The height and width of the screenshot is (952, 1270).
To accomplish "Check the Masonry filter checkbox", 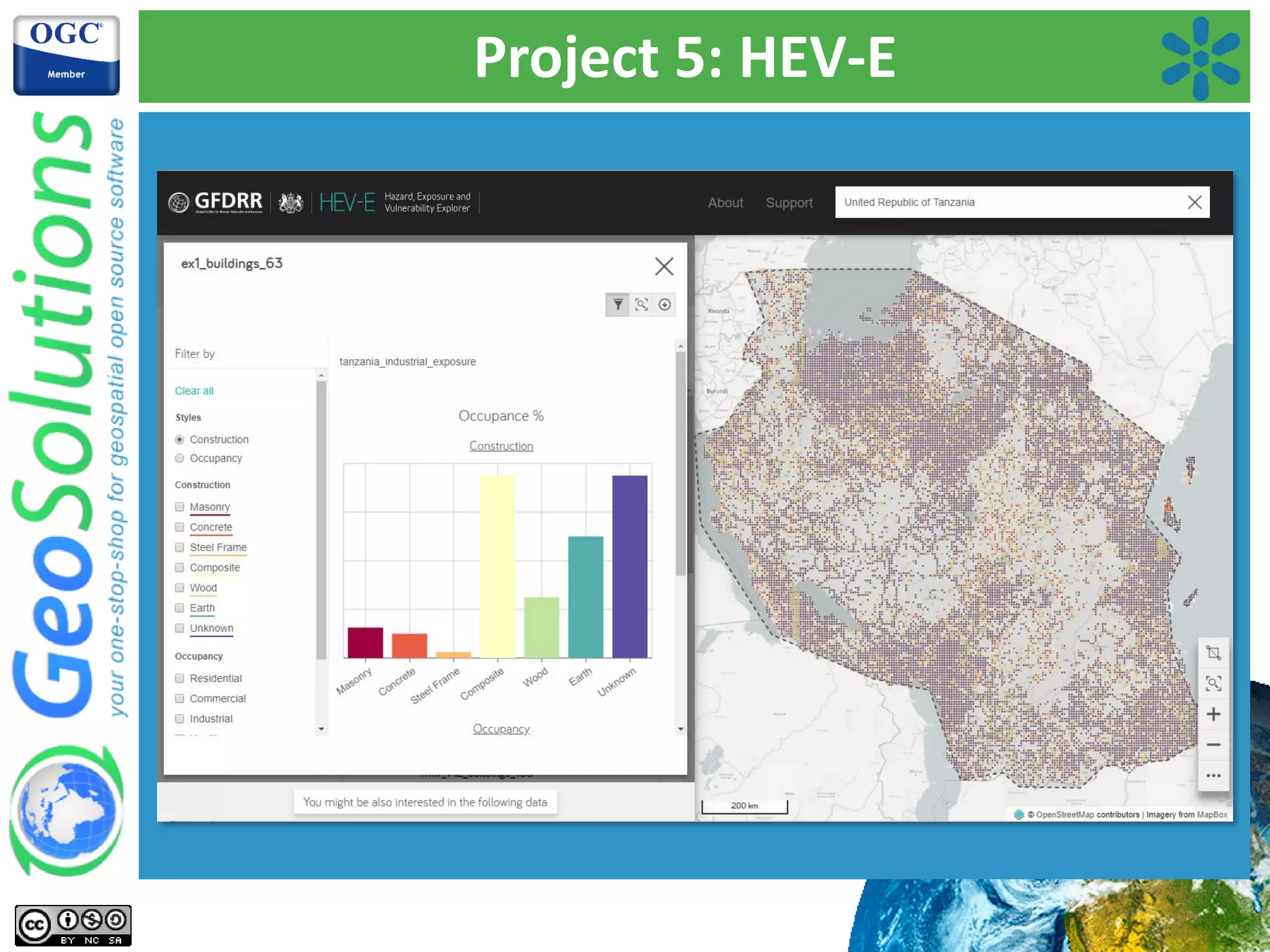I will tap(180, 507).
